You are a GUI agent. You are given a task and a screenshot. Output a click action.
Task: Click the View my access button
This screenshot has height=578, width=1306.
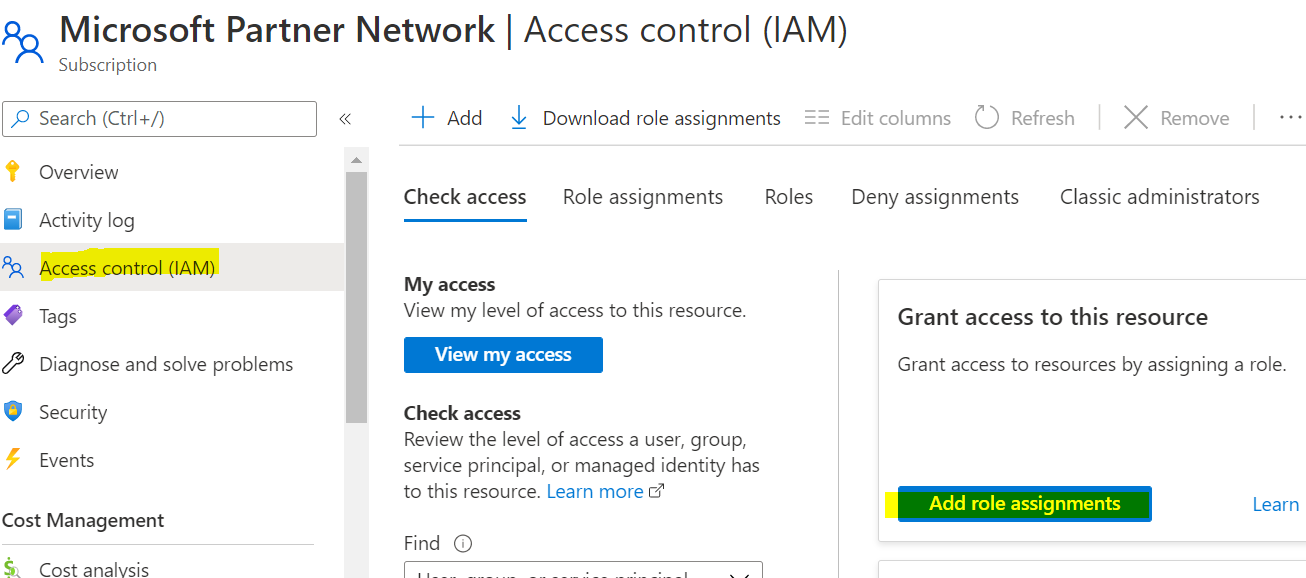pos(503,355)
